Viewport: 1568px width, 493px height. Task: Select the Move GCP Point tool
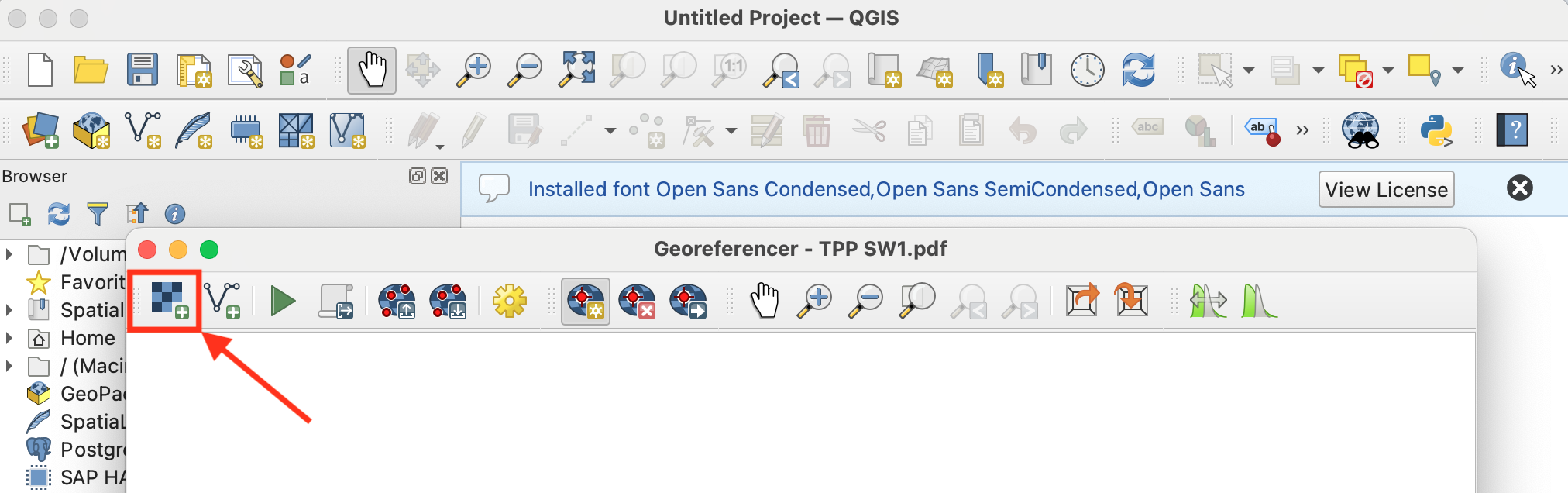click(x=688, y=301)
